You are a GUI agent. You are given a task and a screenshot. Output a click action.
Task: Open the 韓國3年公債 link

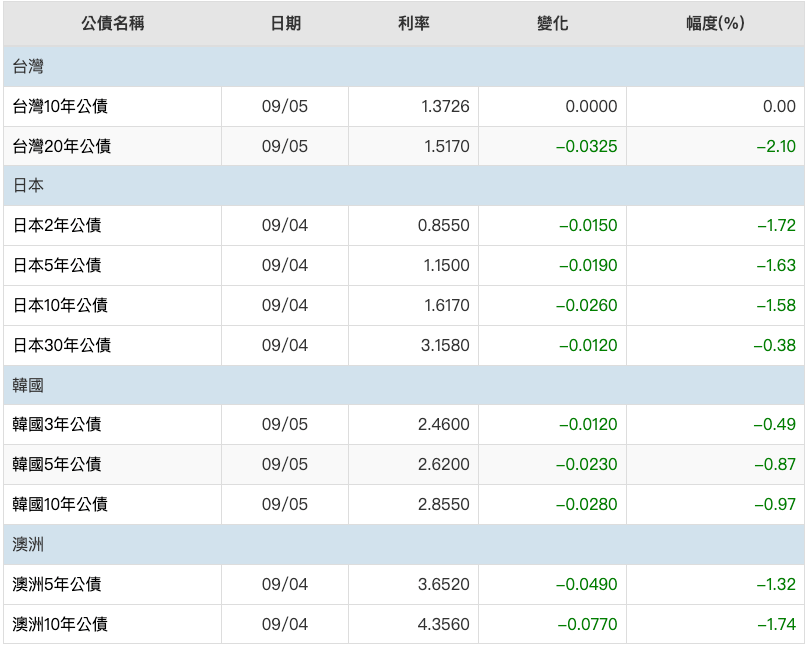(57, 425)
